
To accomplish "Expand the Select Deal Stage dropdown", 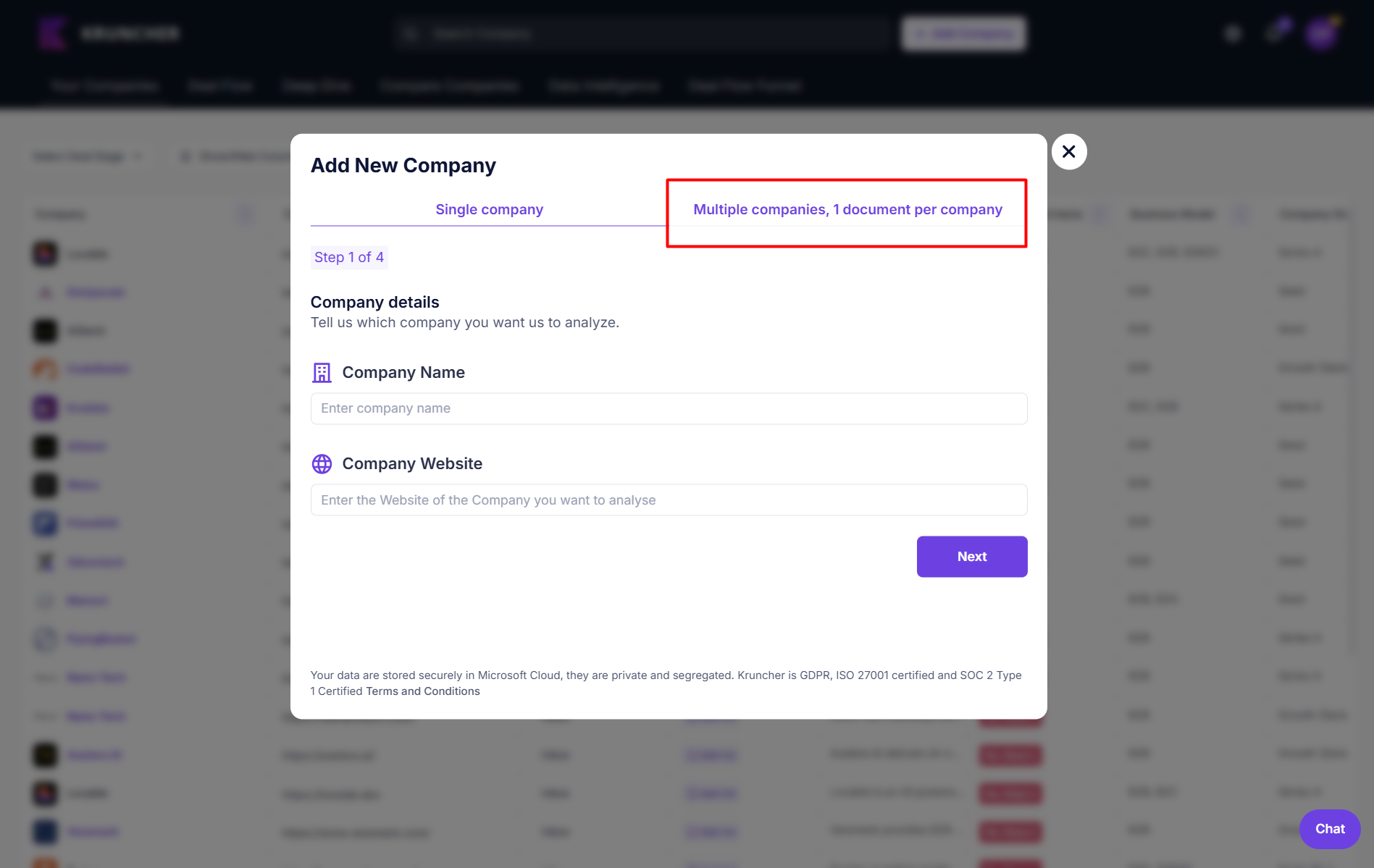I will click(87, 156).
